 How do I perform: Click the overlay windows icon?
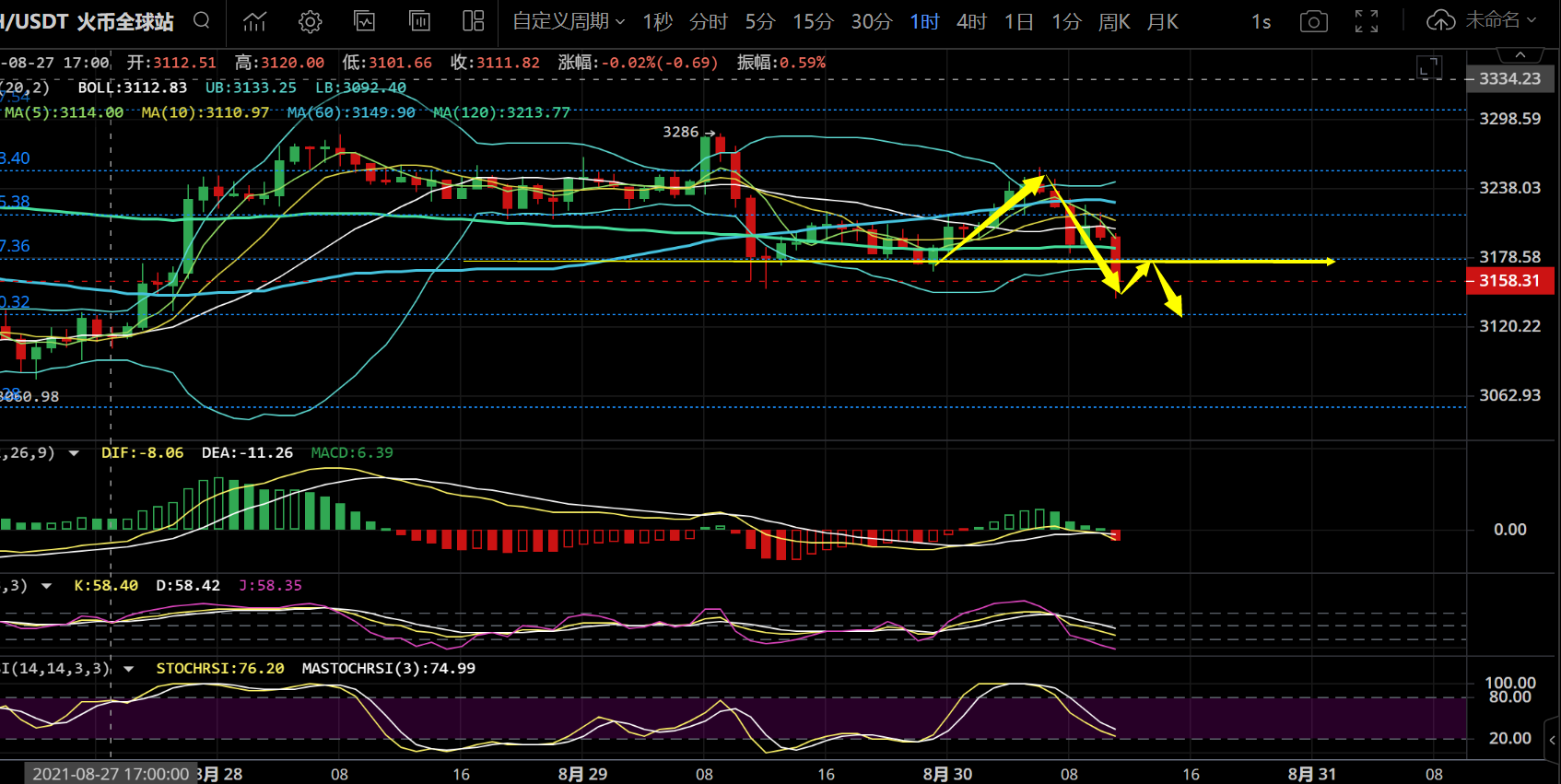click(x=419, y=21)
